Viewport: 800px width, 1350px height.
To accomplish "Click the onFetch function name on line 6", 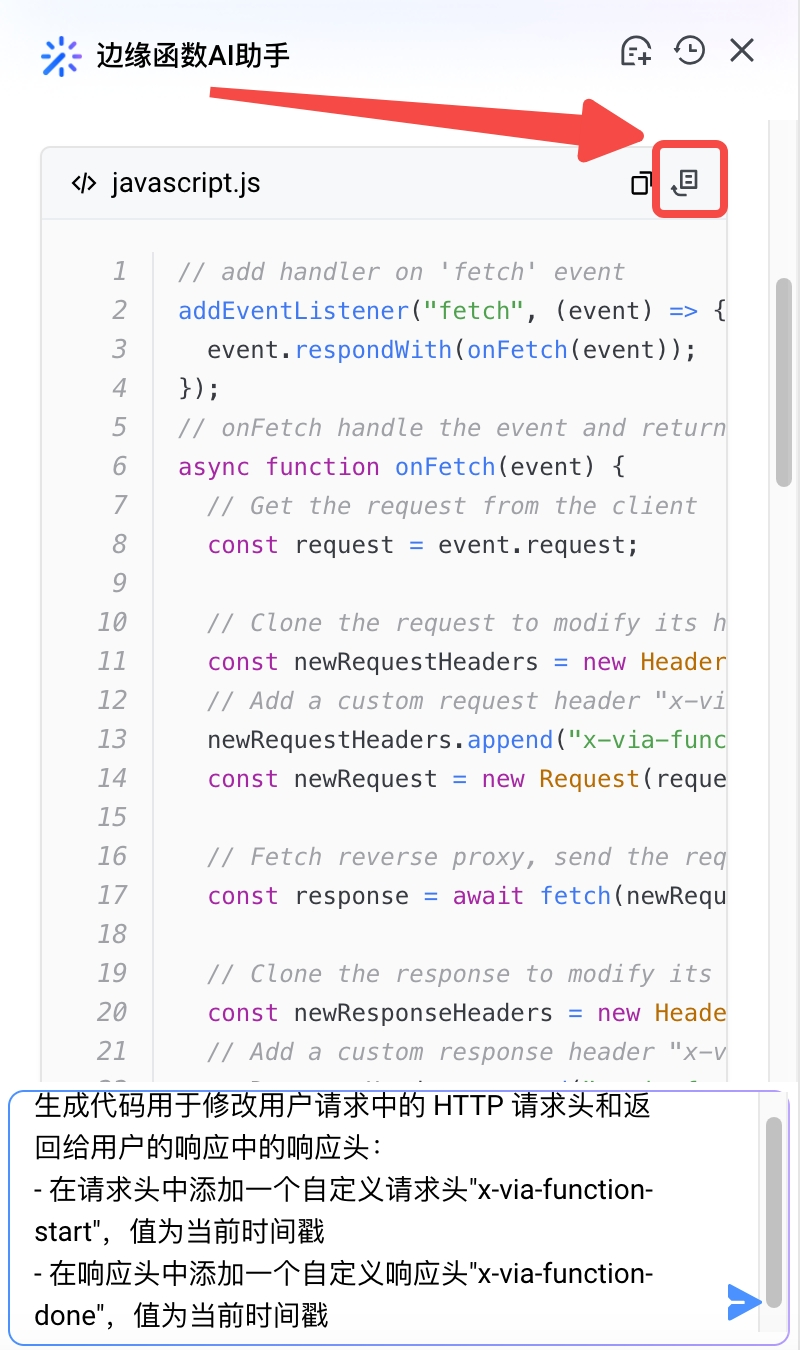I will 445,467.
